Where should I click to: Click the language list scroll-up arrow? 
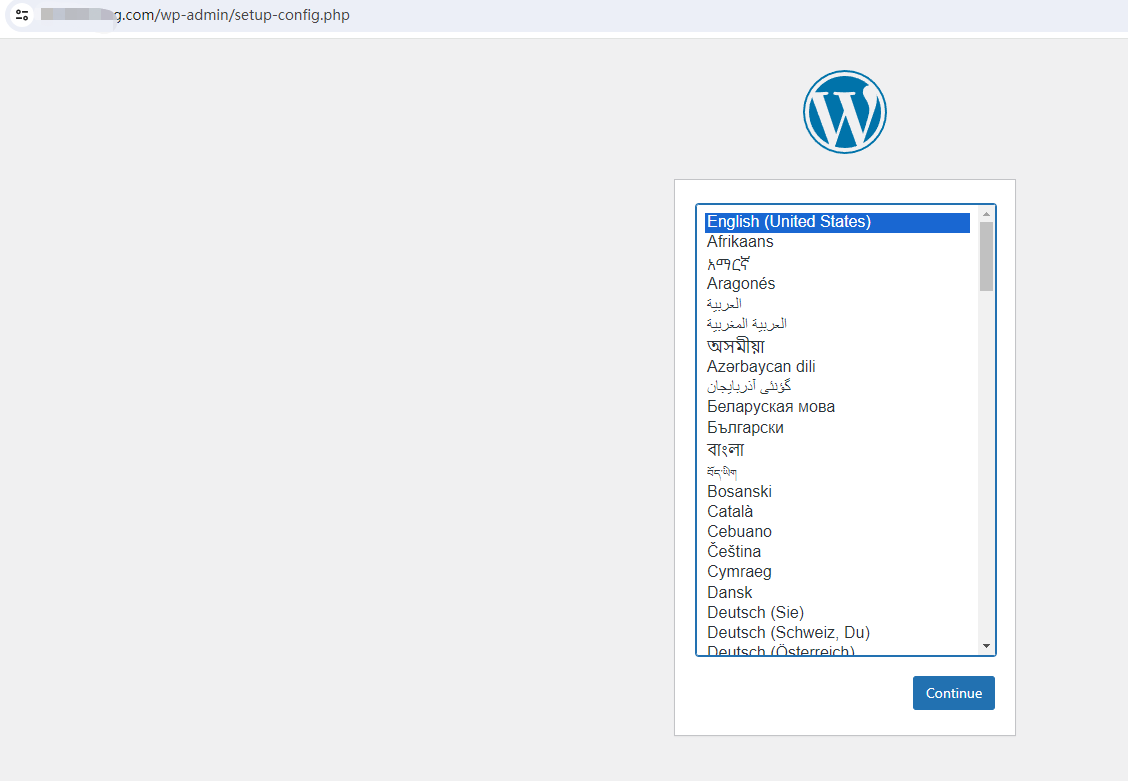986,214
